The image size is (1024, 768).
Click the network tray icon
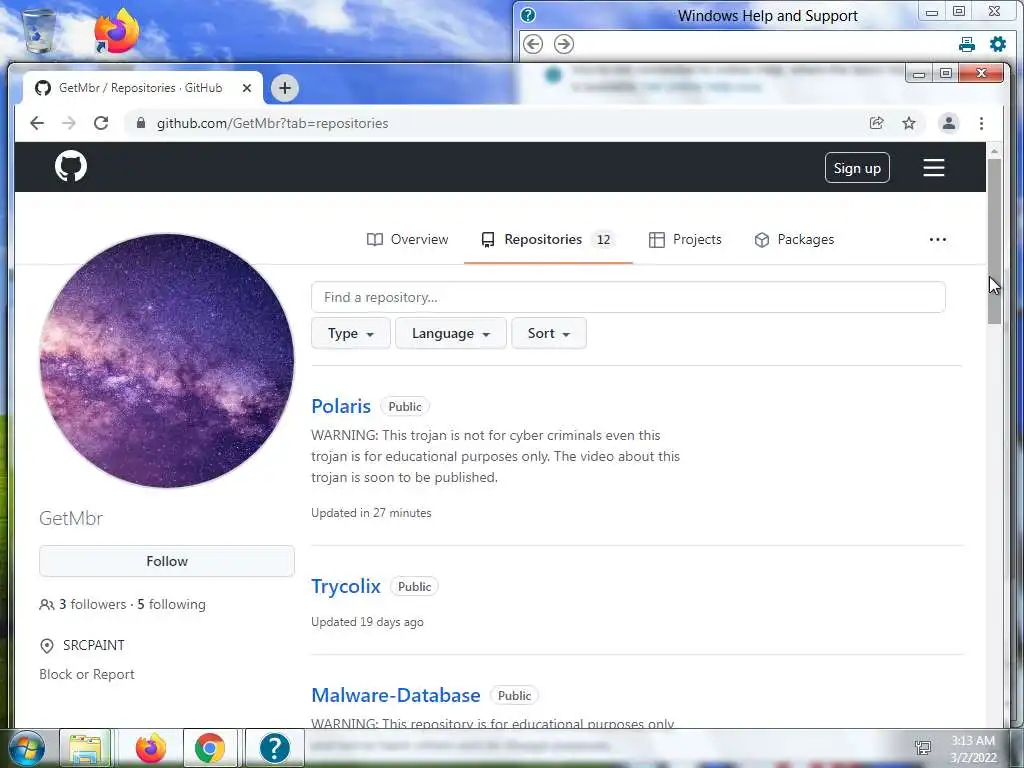923,748
